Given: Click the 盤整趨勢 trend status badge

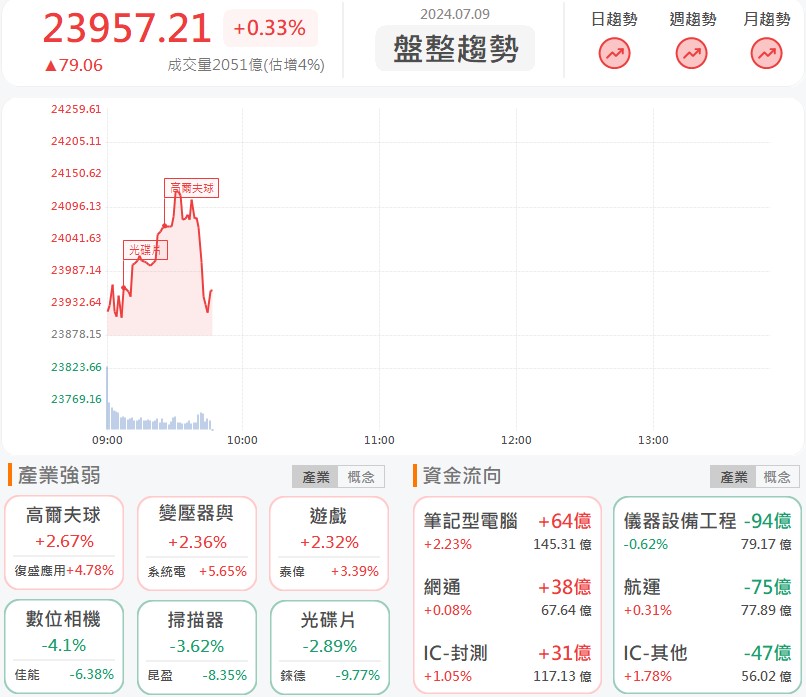Looking at the screenshot, I should pos(455,48).
